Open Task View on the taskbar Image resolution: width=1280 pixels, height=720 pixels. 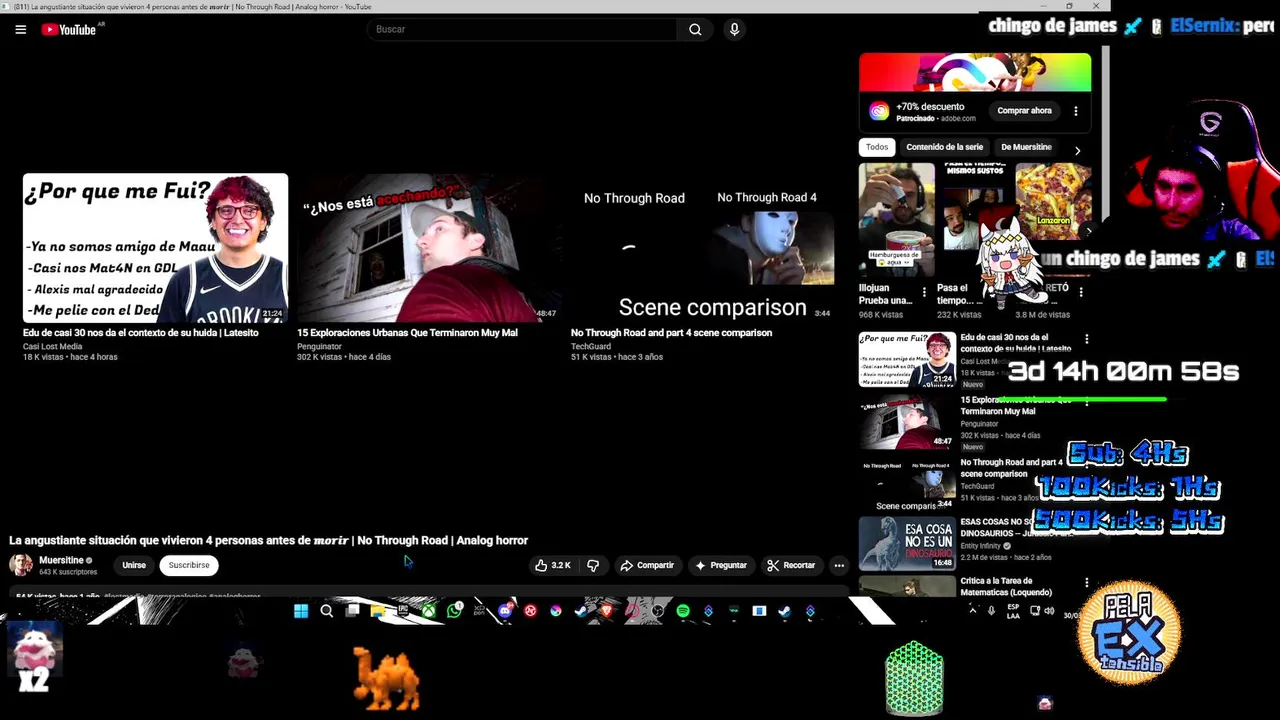click(353, 611)
